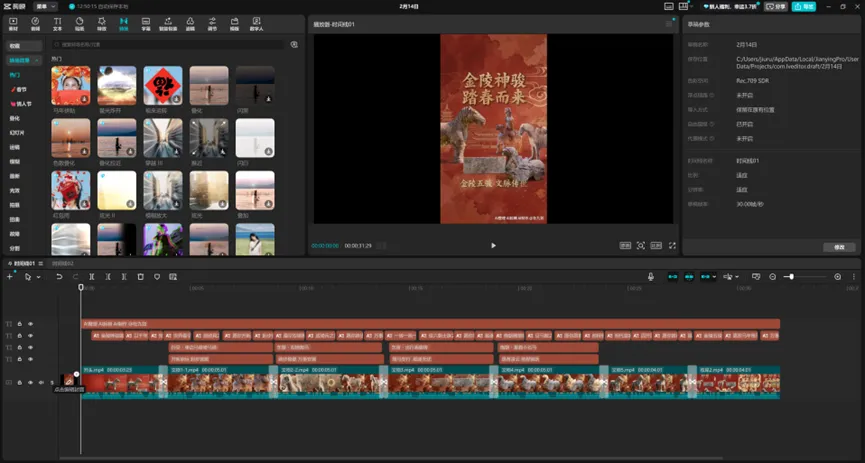Add a marker with the shield icon
This screenshot has width=865, height=463.
pyautogui.click(x=157, y=276)
